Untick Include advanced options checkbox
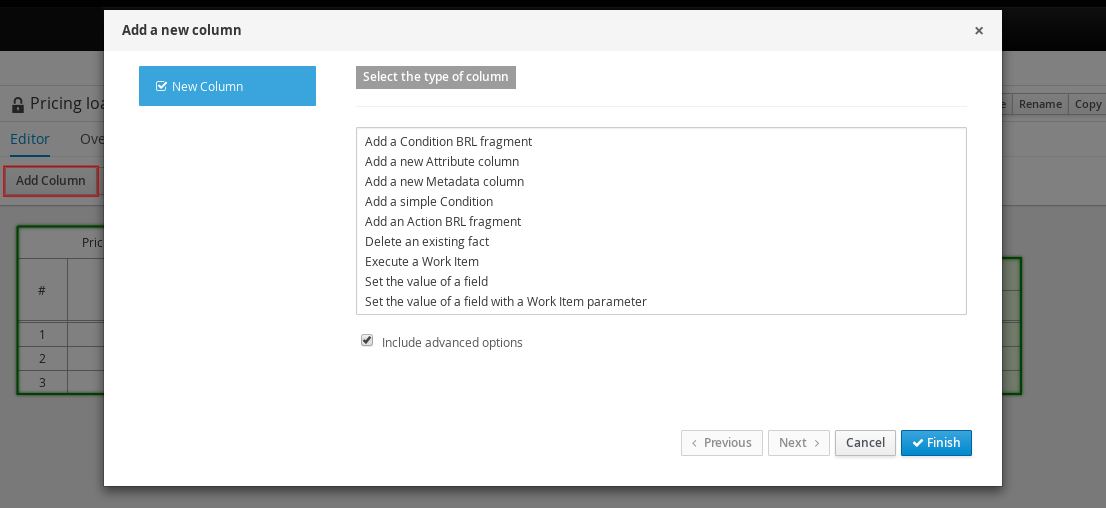 (367, 341)
